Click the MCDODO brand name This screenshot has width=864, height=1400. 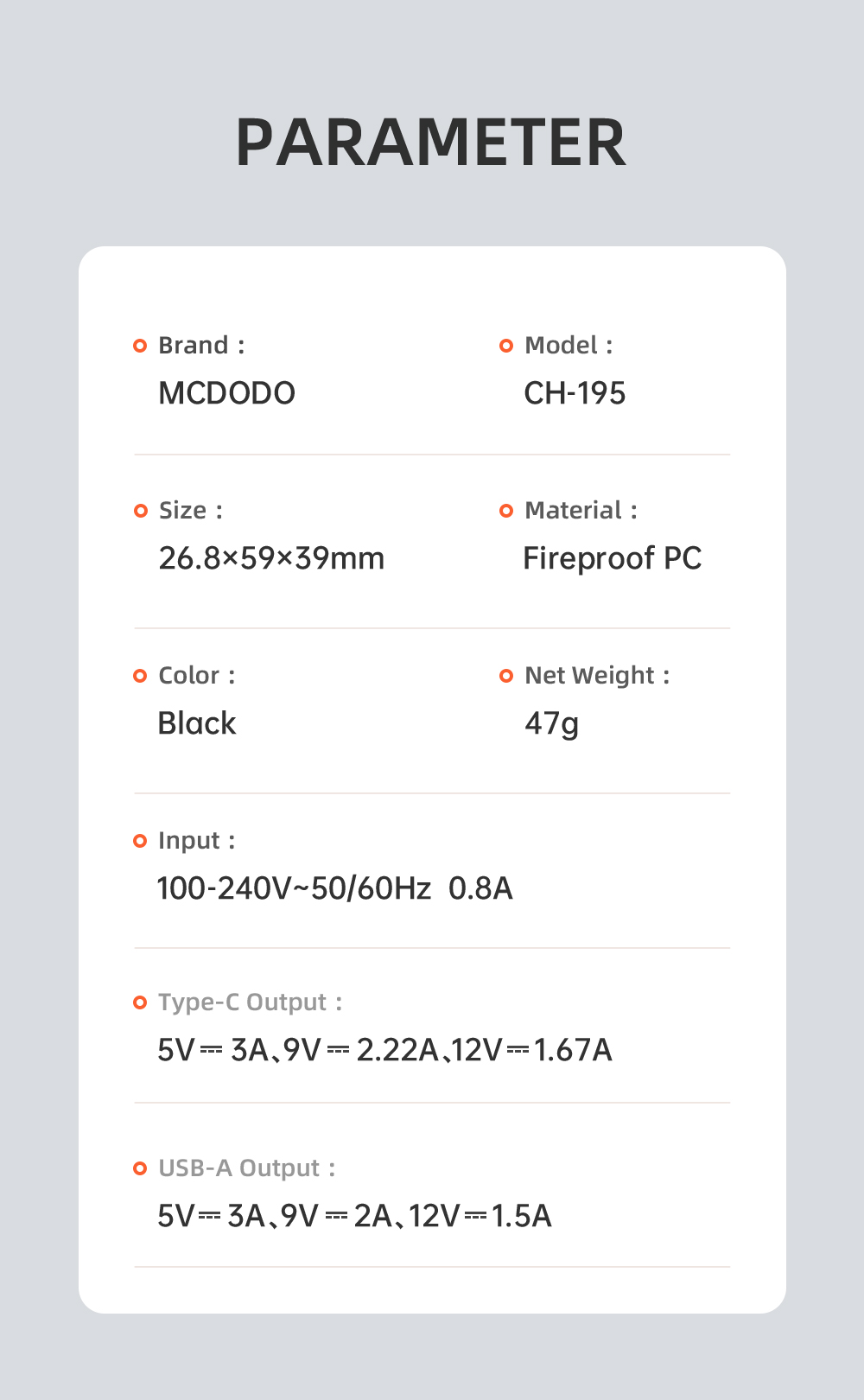pyautogui.click(x=226, y=393)
